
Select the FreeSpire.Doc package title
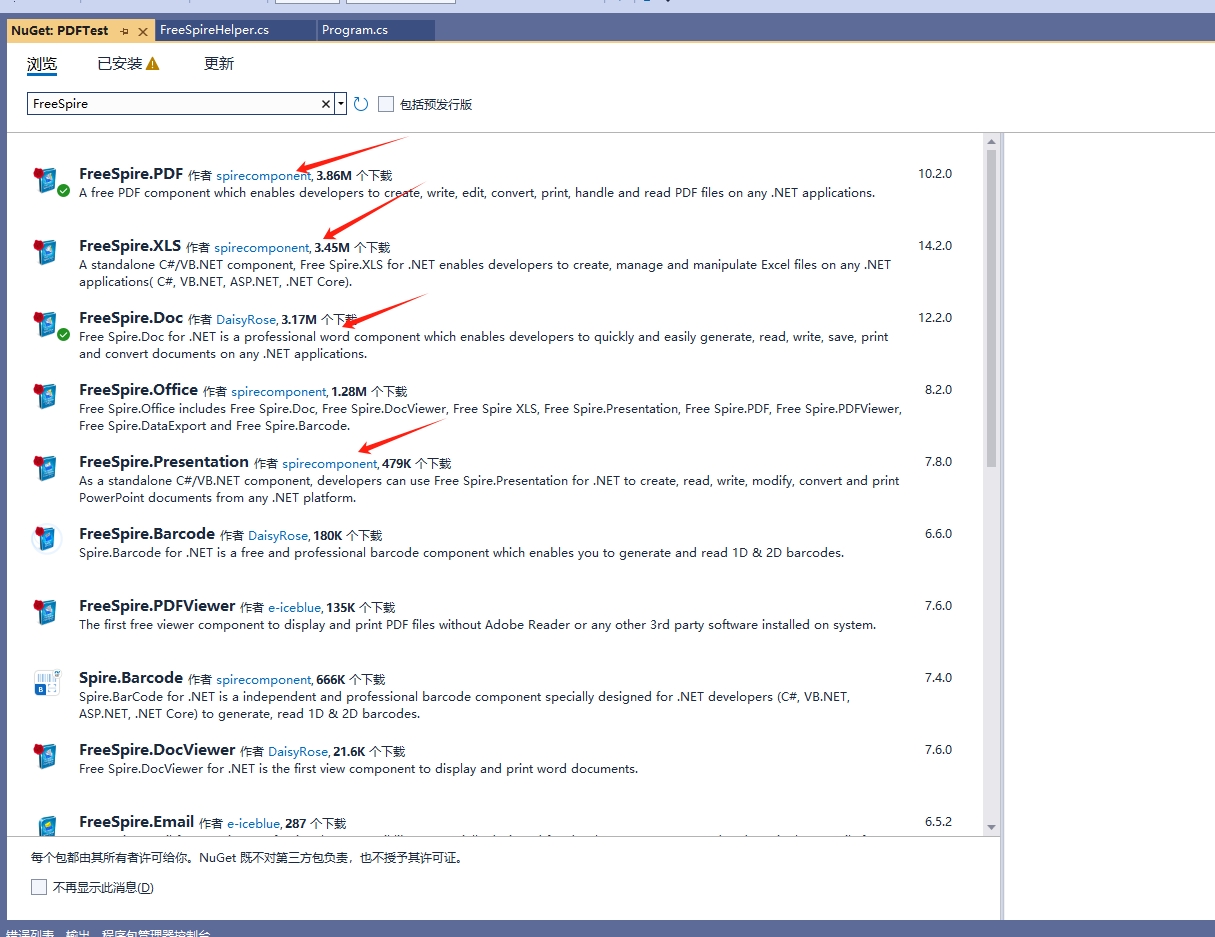pos(131,318)
